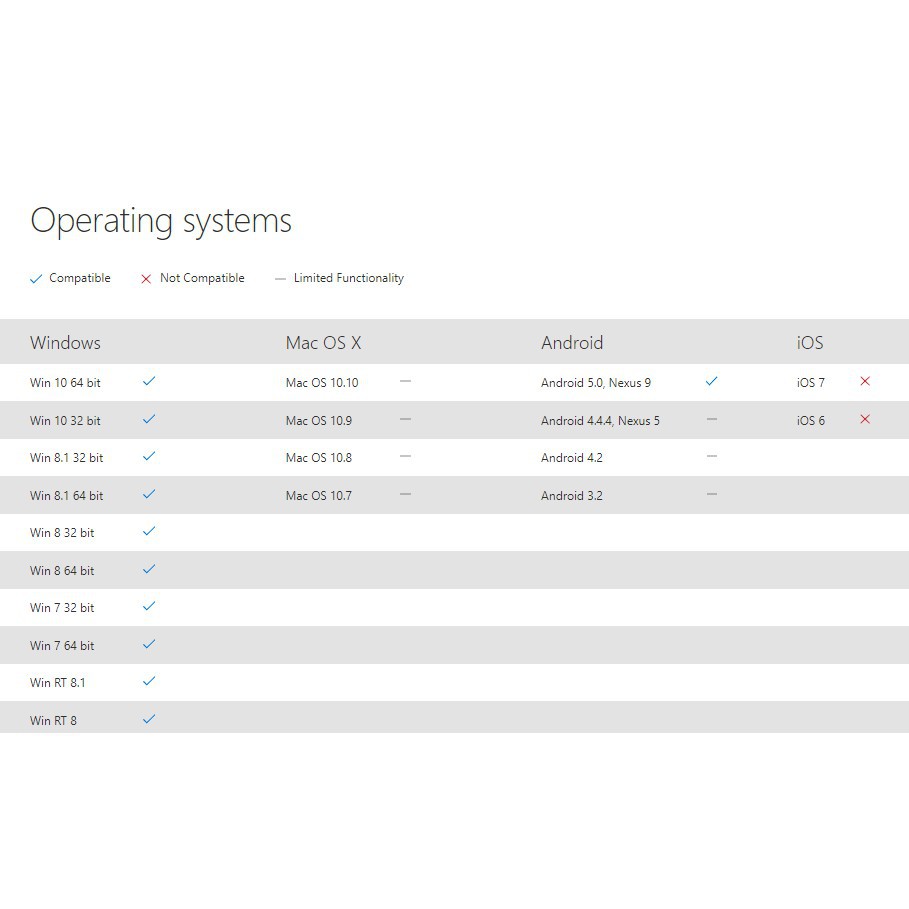Click the Win RT 8.1 row label
The width and height of the screenshot is (909, 909).
coord(58,682)
